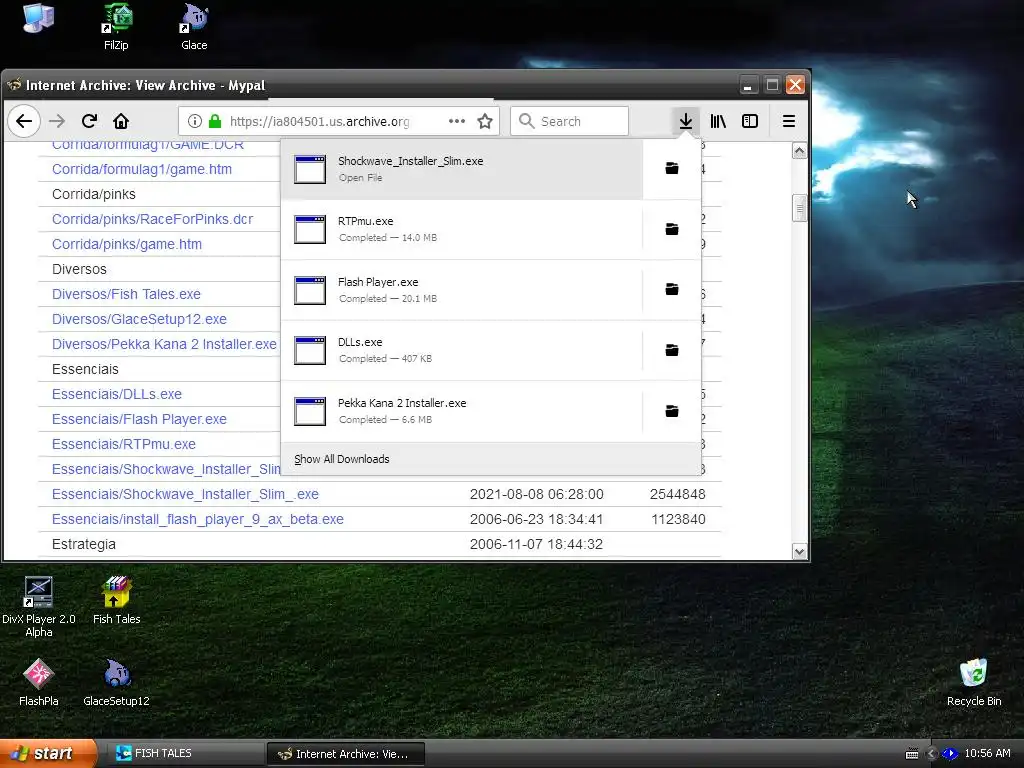Click Internet Archive taskbar button
Image resolution: width=1024 pixels, height=768 pixels.
(345, 754)
